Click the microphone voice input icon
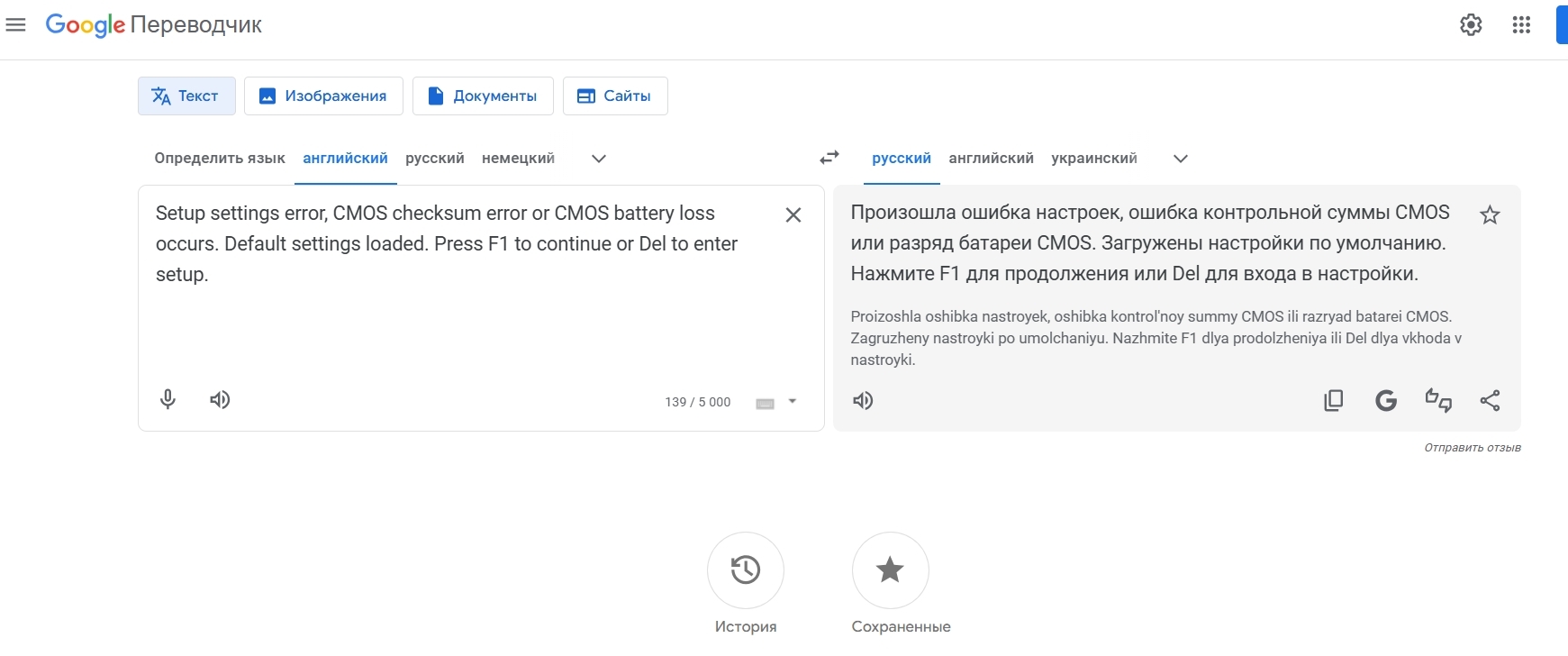 coord(168,399)
